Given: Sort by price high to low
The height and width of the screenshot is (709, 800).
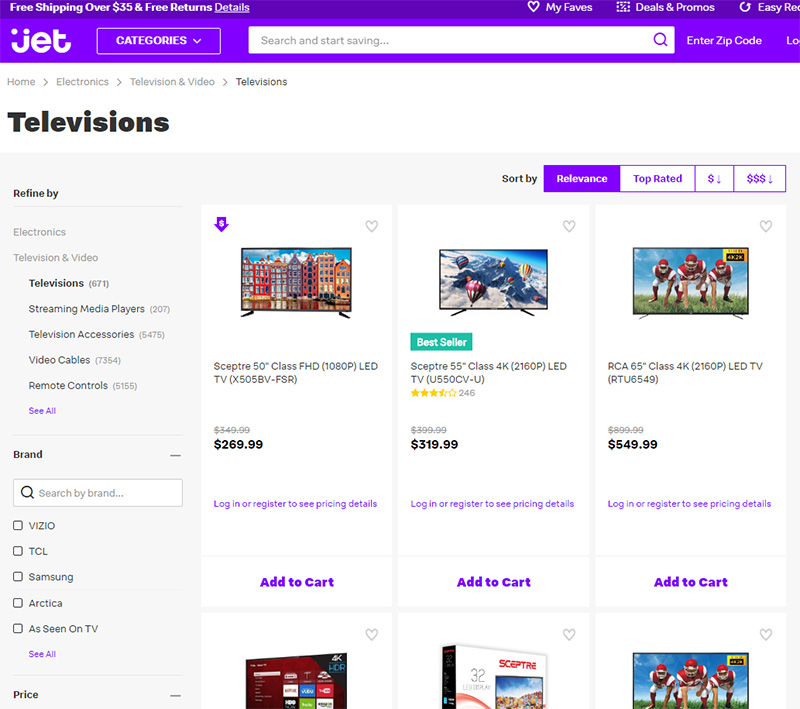Looking at the screenshot, I should (x=760, y=179).
